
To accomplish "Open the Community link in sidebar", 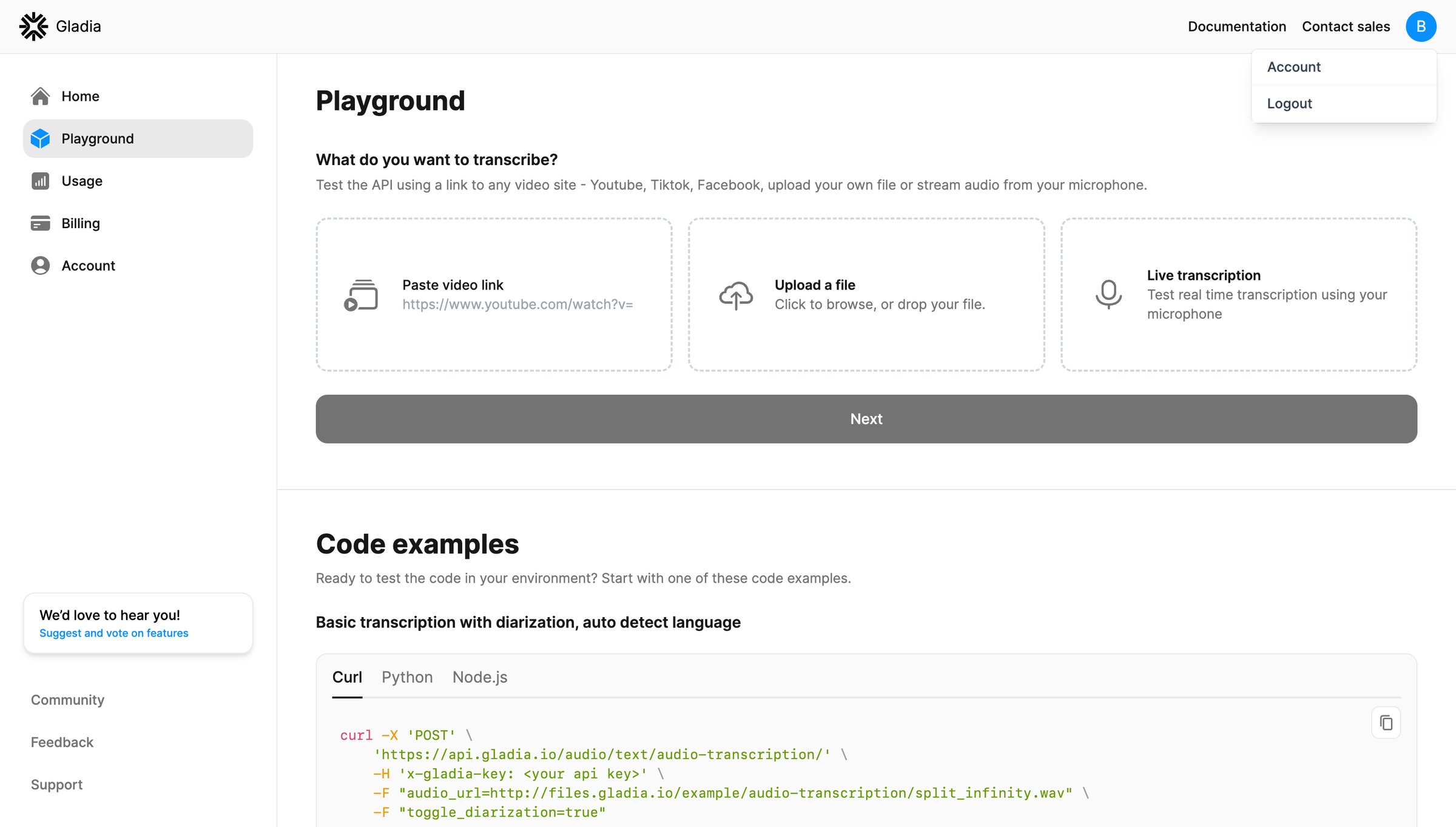I will tap(67, 700).
